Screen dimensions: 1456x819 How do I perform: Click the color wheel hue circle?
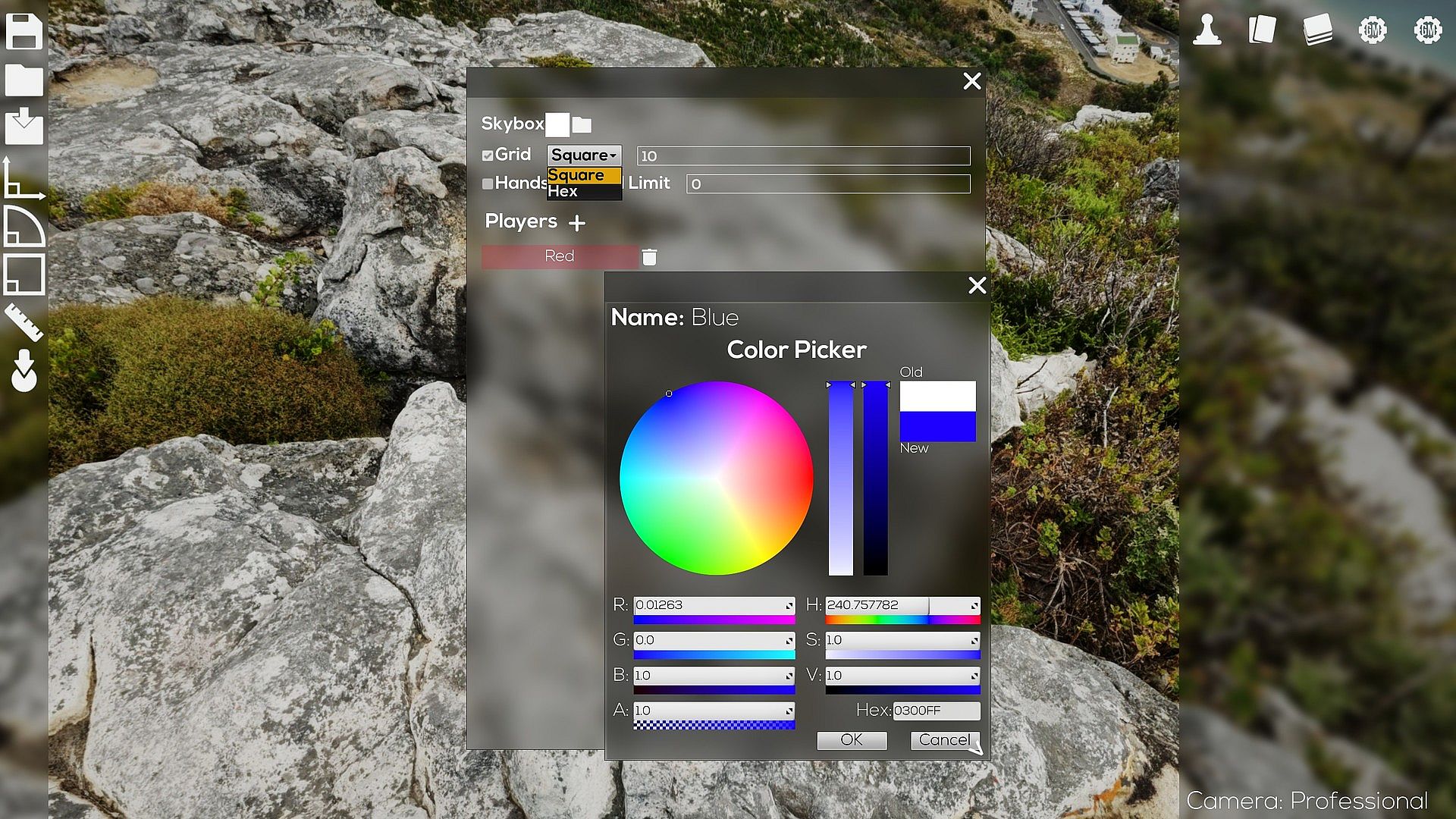click(x=716, y=478)
